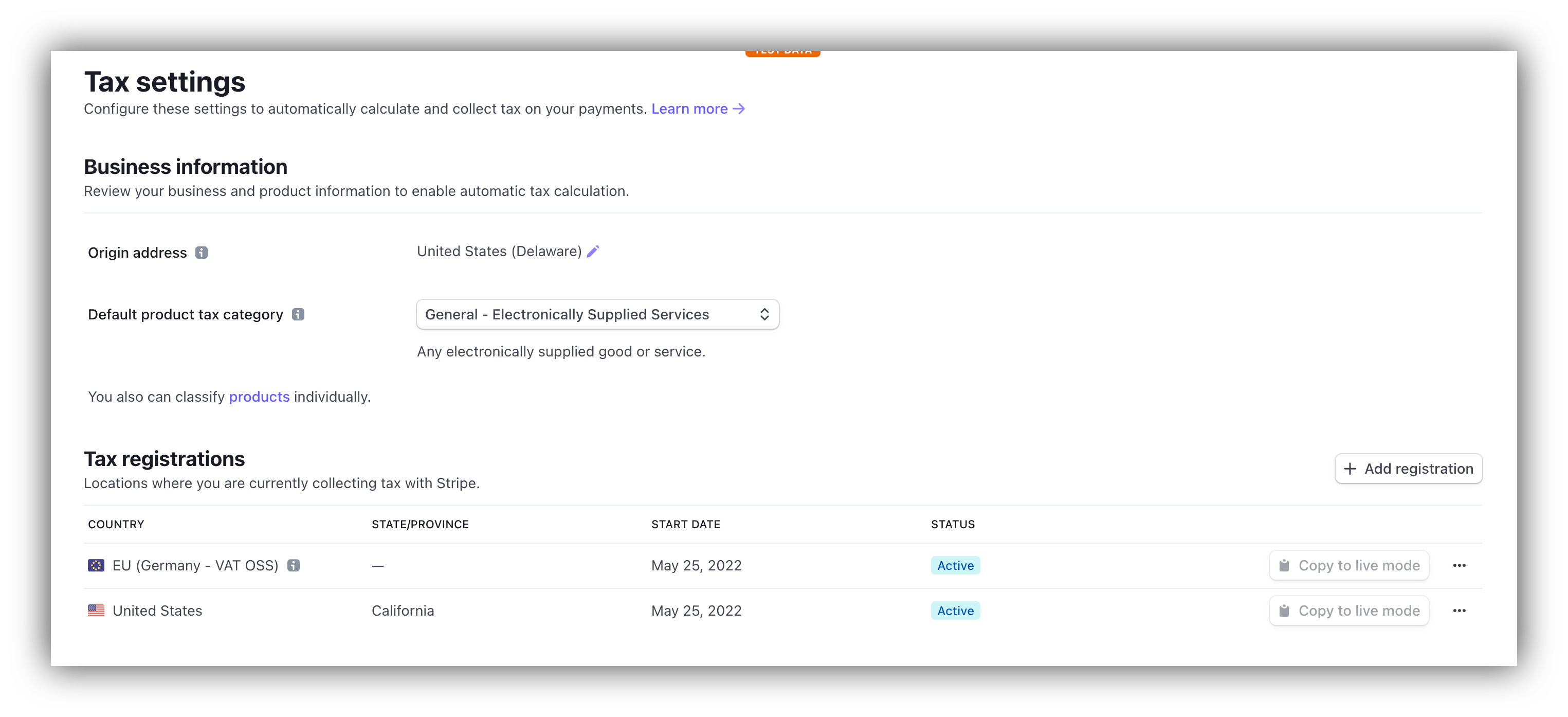Open the overflow menu for the United States registration

pyautogui.click(x=1459, y=611)
